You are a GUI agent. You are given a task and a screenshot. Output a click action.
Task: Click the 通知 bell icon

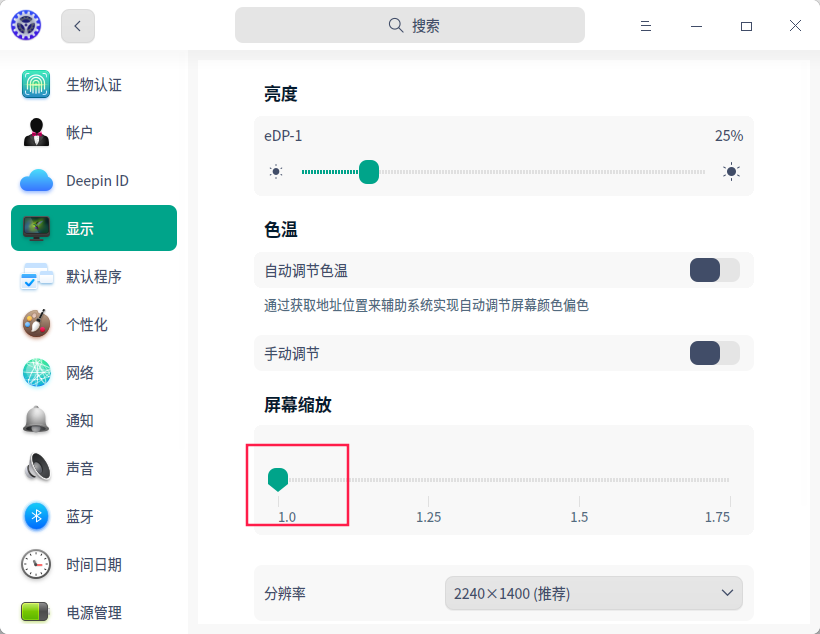36,420
